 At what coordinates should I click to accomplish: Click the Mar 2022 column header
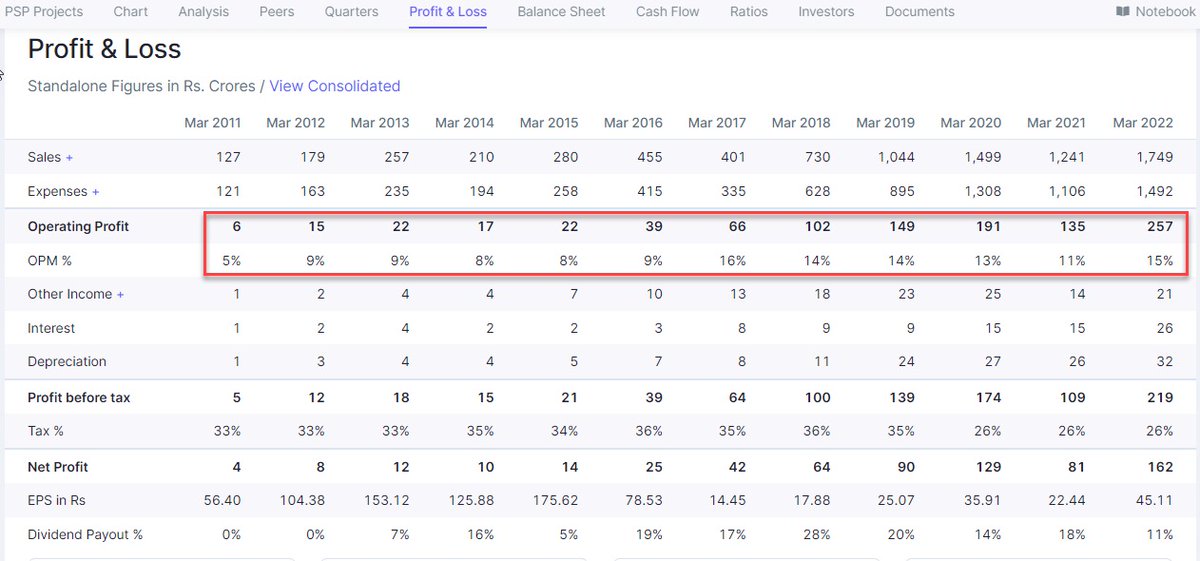1143,123
